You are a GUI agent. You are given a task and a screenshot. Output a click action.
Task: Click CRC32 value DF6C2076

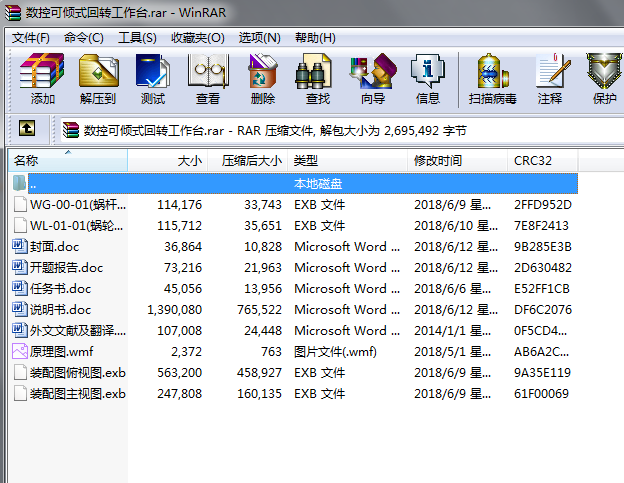pyautogui.click(x=543, y=310)
